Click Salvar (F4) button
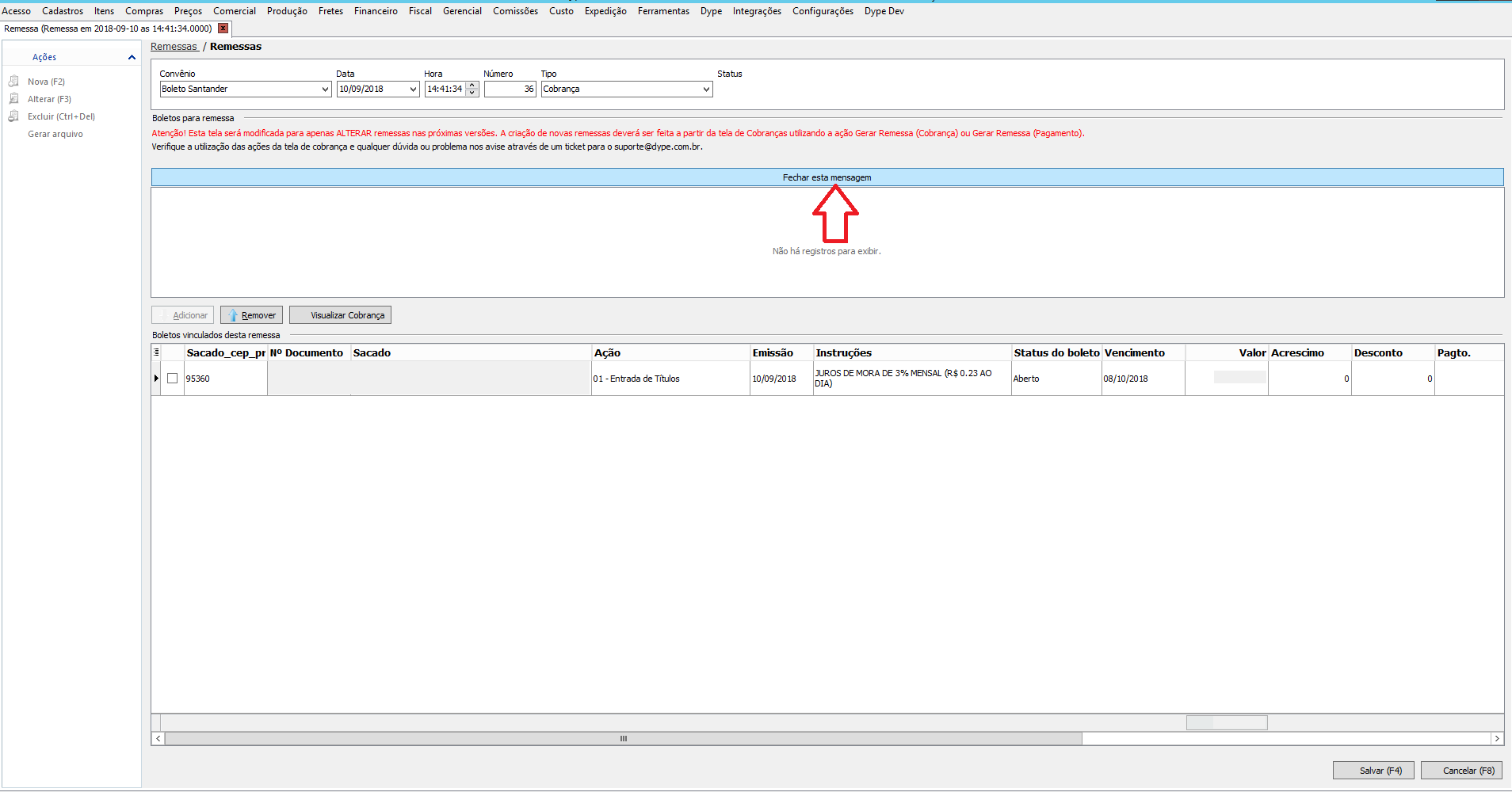 point(1373,771)
